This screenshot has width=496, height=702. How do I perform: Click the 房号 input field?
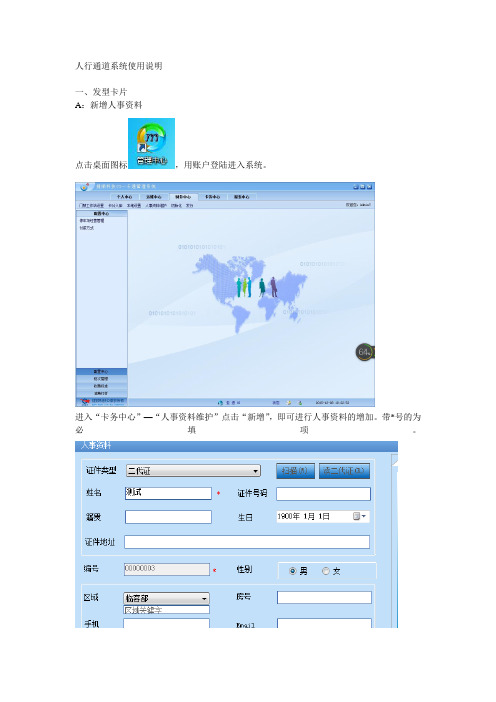tap(324, 598)
